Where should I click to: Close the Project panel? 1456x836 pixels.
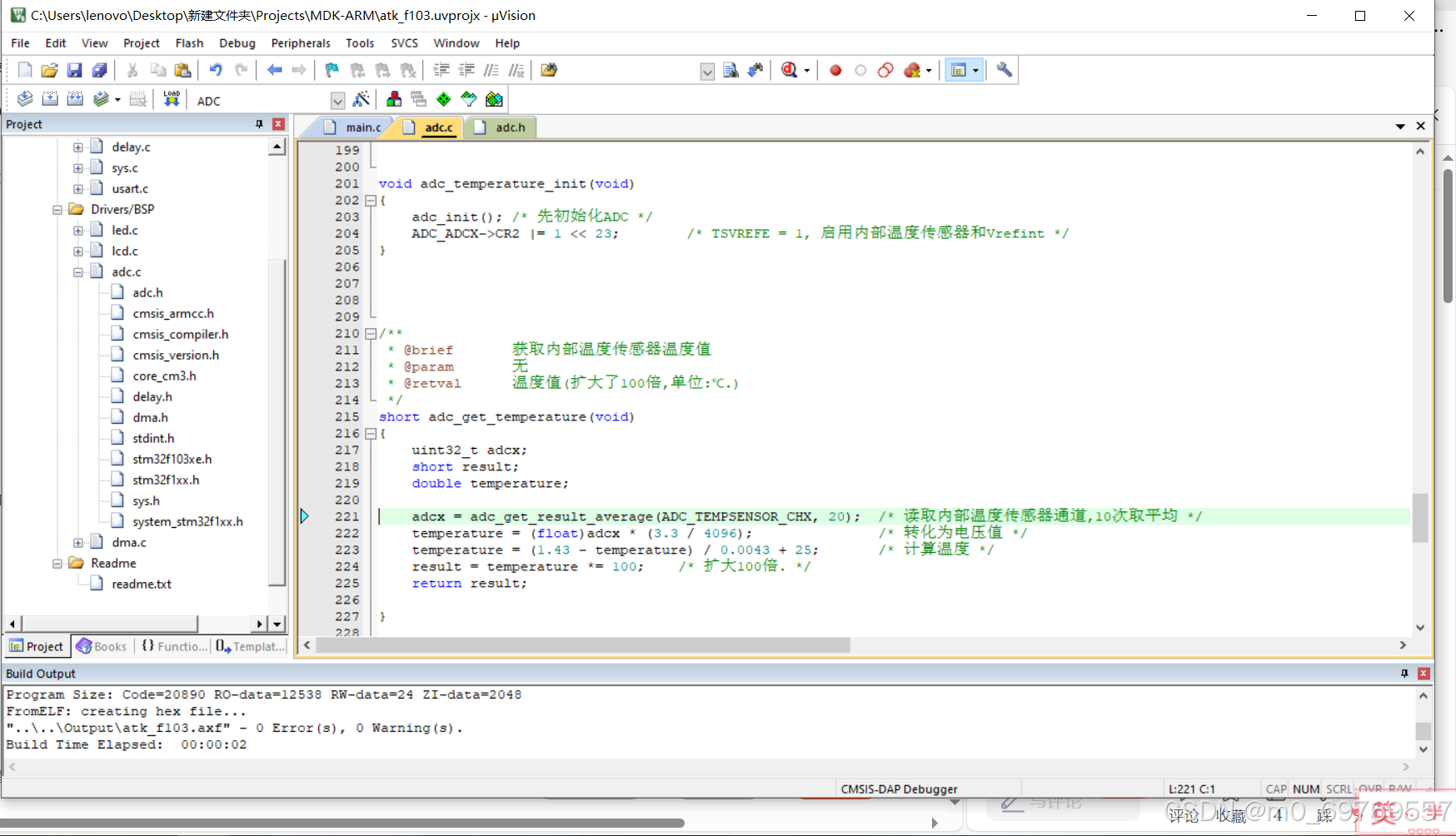click(278, 124)
